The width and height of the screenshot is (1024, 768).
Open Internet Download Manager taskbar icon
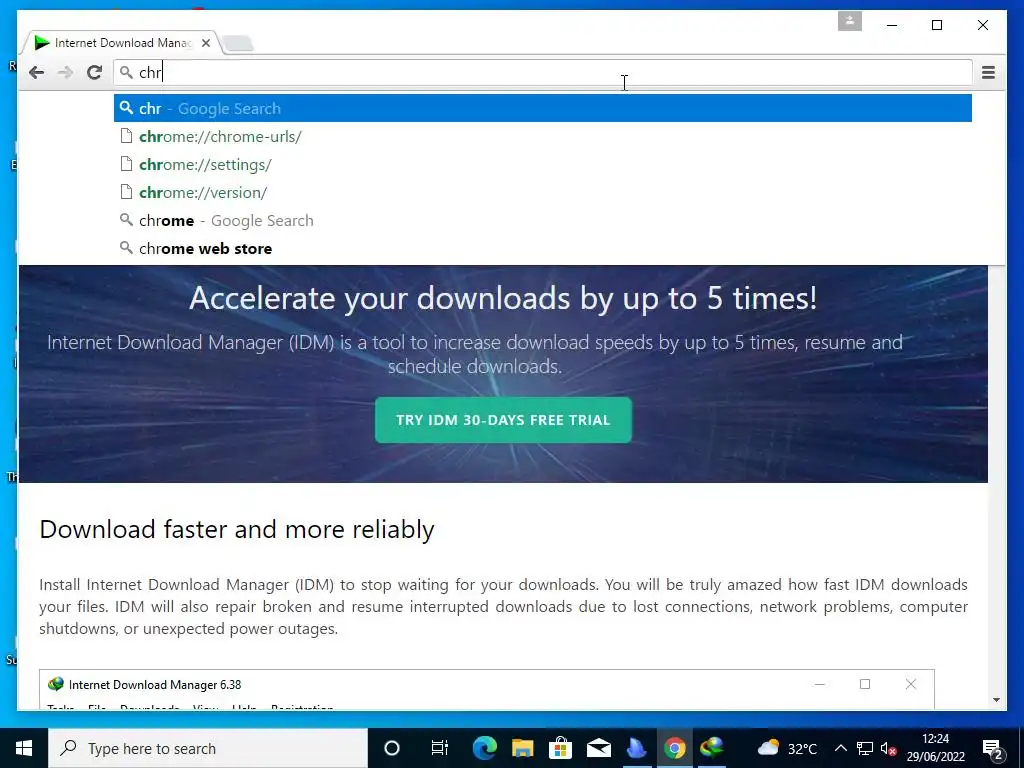point(712,748)
